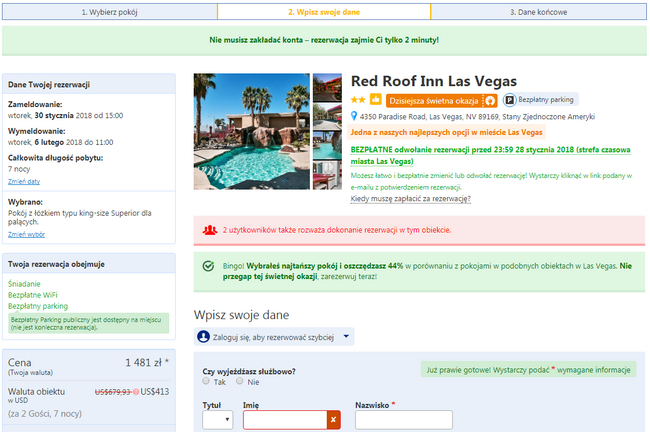This screenshot has height=432, width=650.
Task: Click the Zmień datę link
Action: [24, 182]
